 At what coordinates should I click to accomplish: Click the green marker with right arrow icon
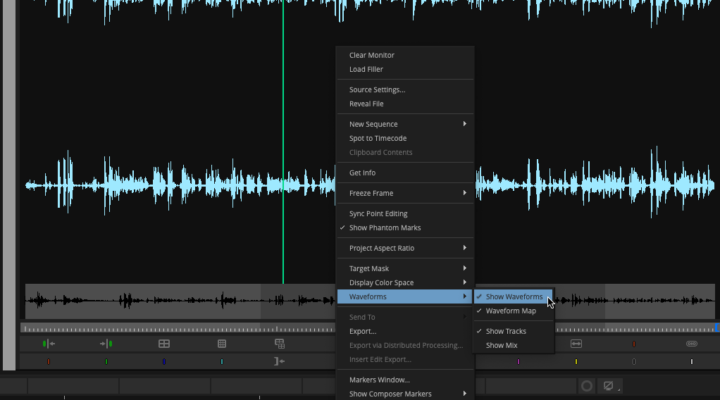pyautogui.click(x=106, y=344)
